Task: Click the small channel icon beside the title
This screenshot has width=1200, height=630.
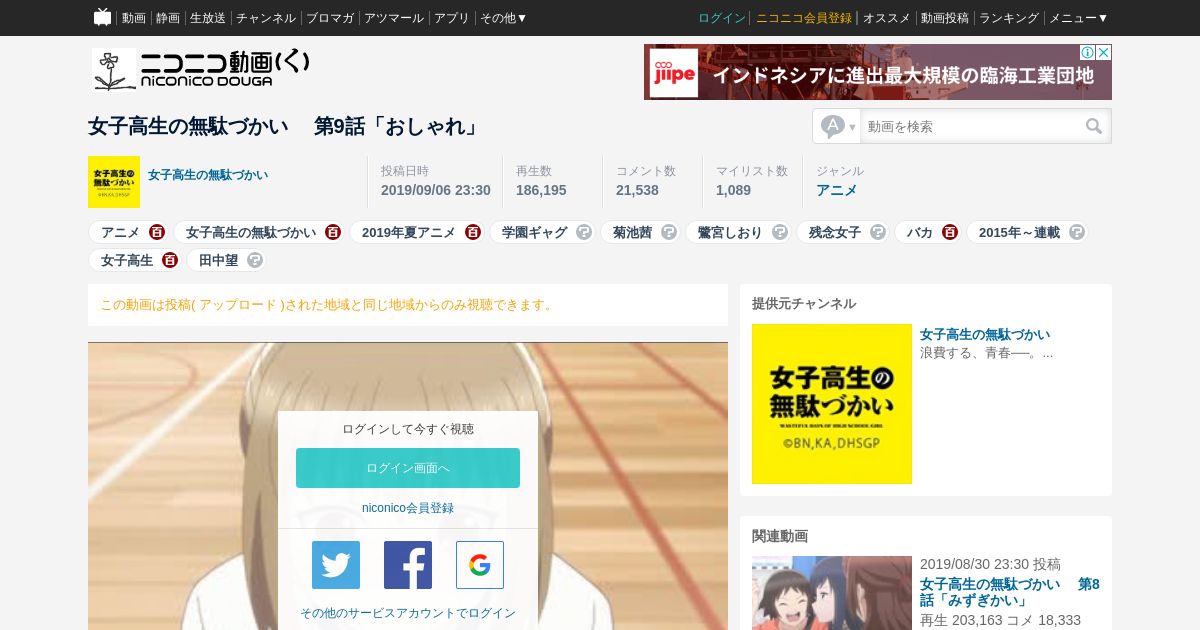Action: pyautogui.click(x=114, y=182)
